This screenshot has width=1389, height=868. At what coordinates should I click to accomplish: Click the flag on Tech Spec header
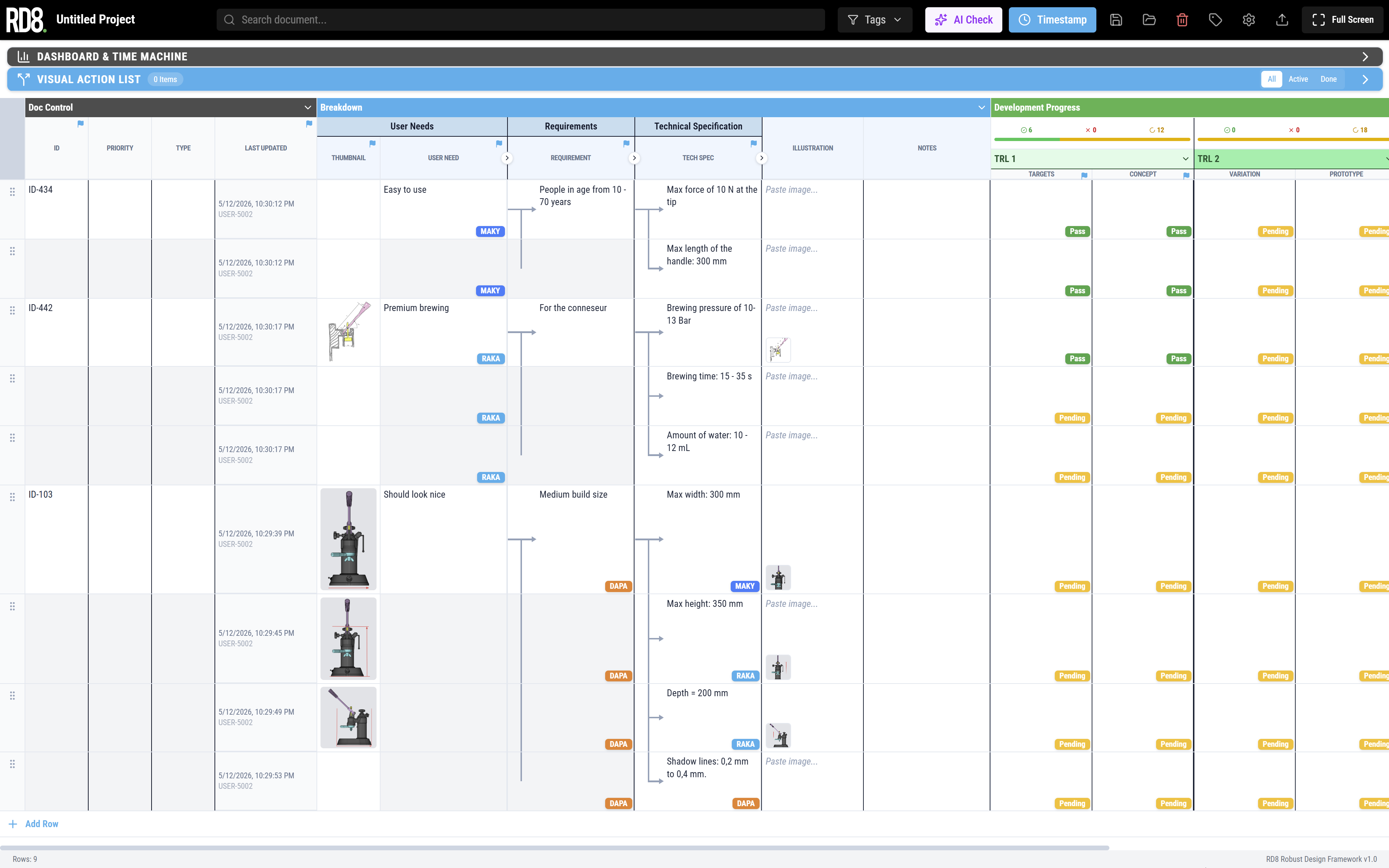753,144
